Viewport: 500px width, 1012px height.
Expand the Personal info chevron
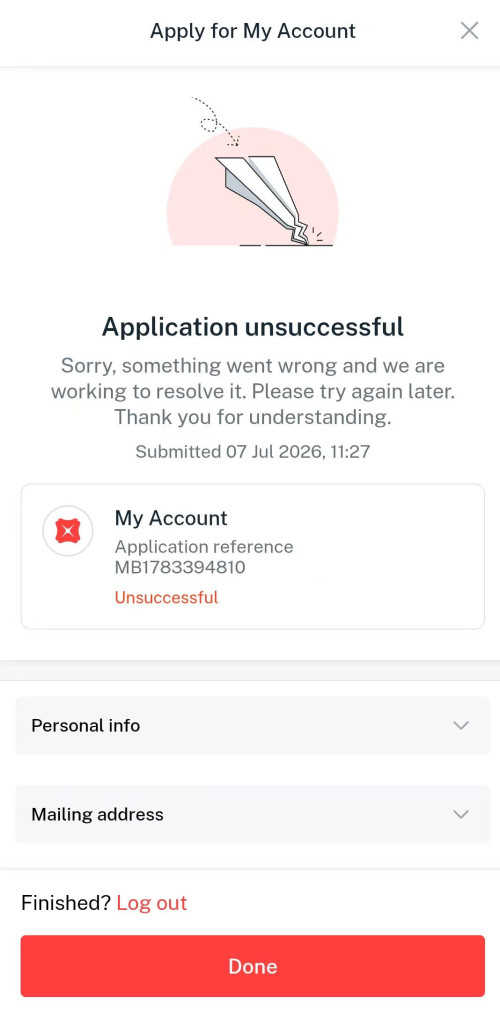[461, 725]
